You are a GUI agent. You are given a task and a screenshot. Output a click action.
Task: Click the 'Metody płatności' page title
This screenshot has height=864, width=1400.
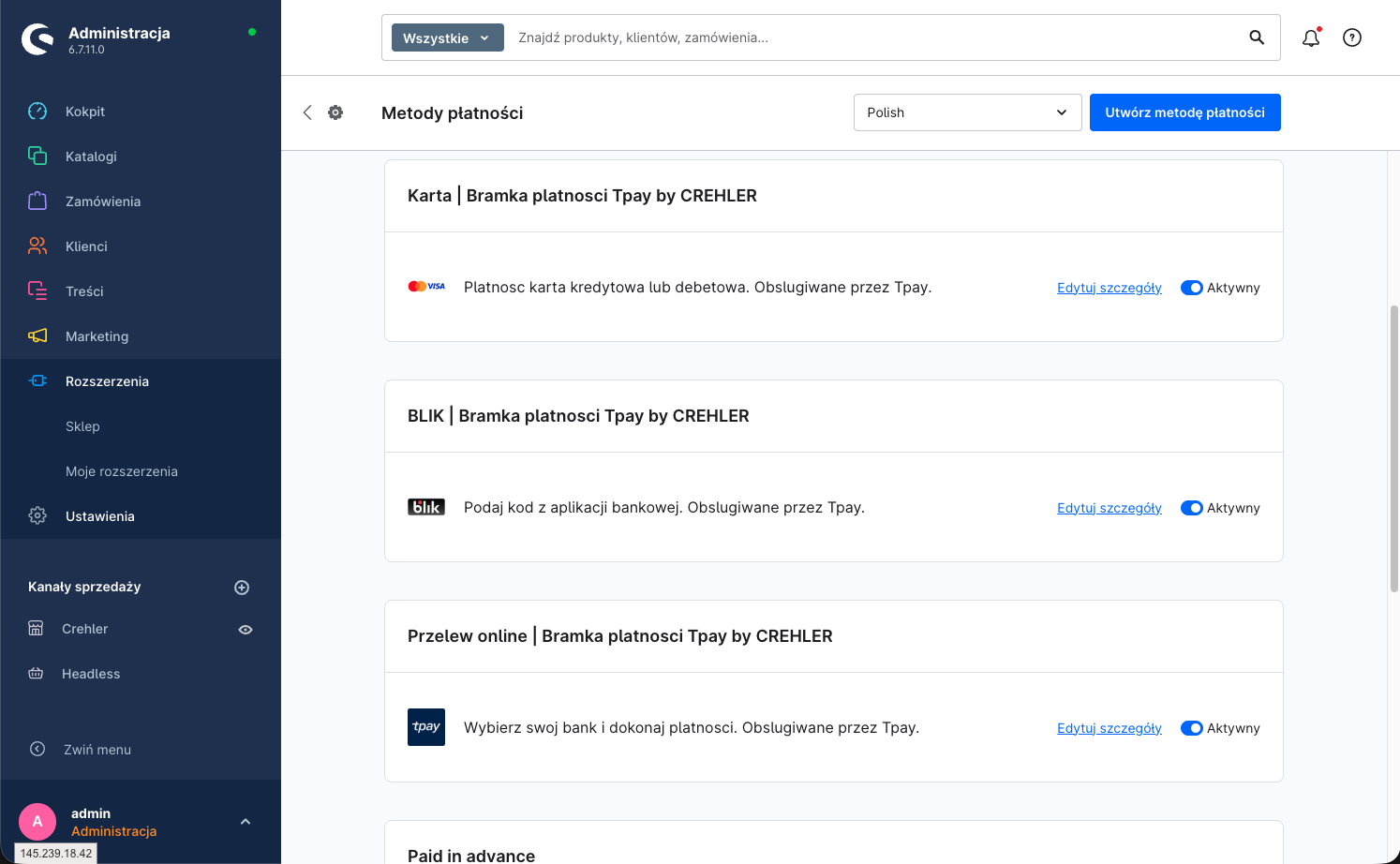click(453, 113)
